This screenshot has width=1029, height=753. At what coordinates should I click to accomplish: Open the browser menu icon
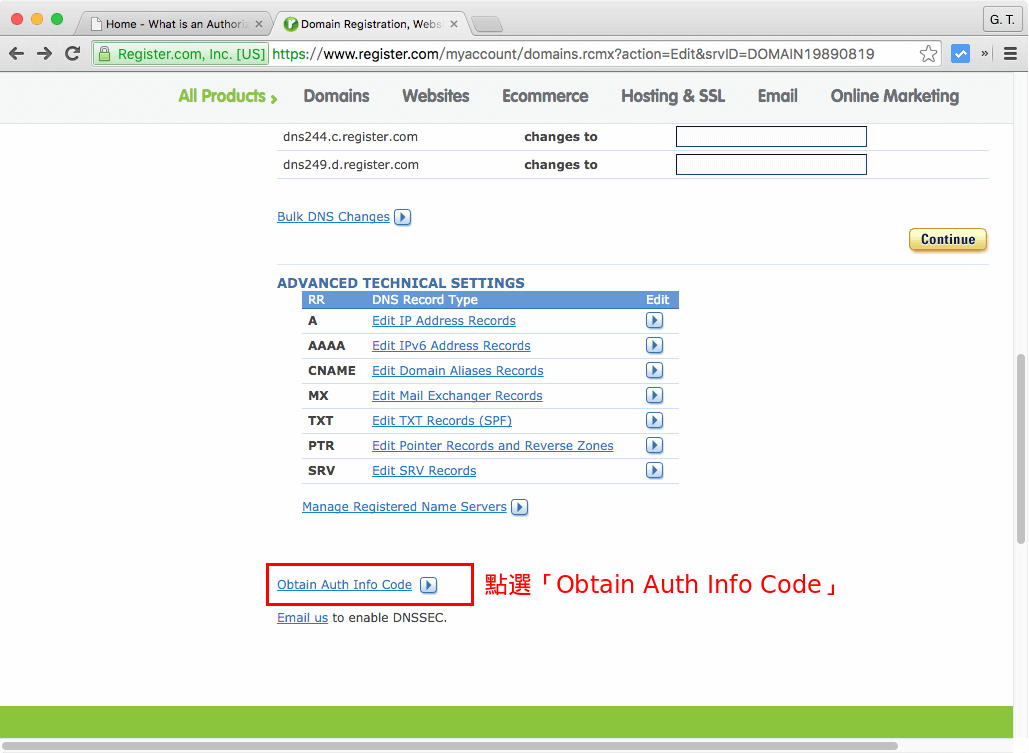pyautogui.click(x=1011, y=53)
